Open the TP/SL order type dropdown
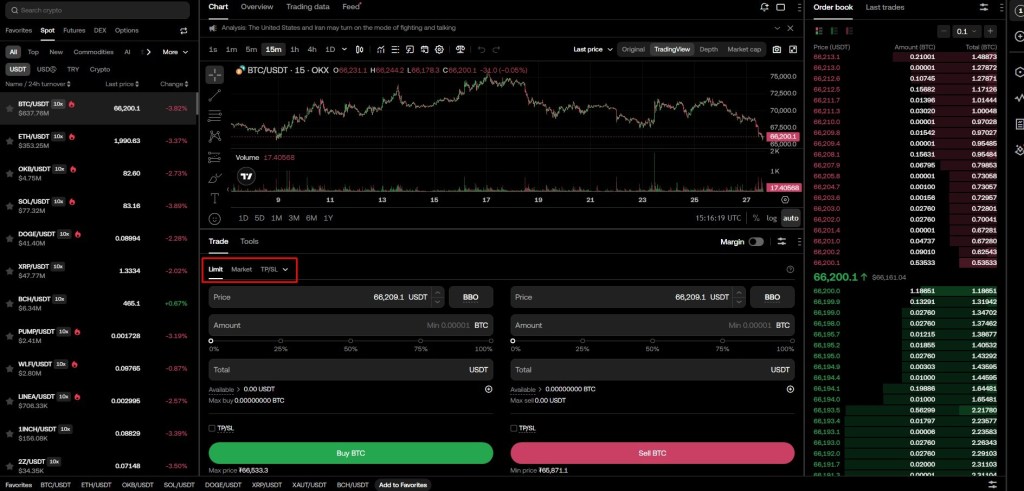Image resolution: width=1024 pixels, height=491 pixels. pyautogui.click(x=274, y=270)
